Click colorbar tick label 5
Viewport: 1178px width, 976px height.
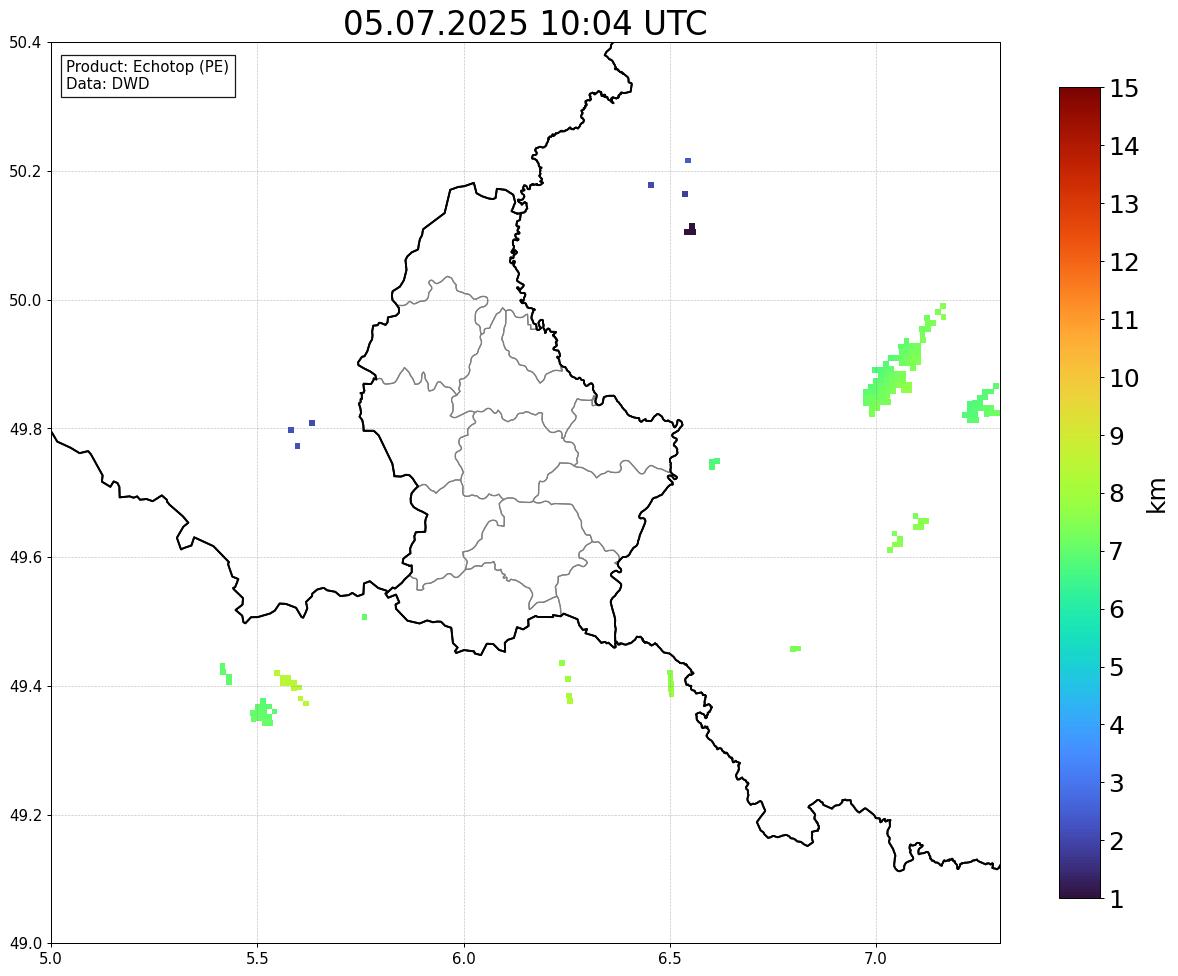(x=1117, y=667)
